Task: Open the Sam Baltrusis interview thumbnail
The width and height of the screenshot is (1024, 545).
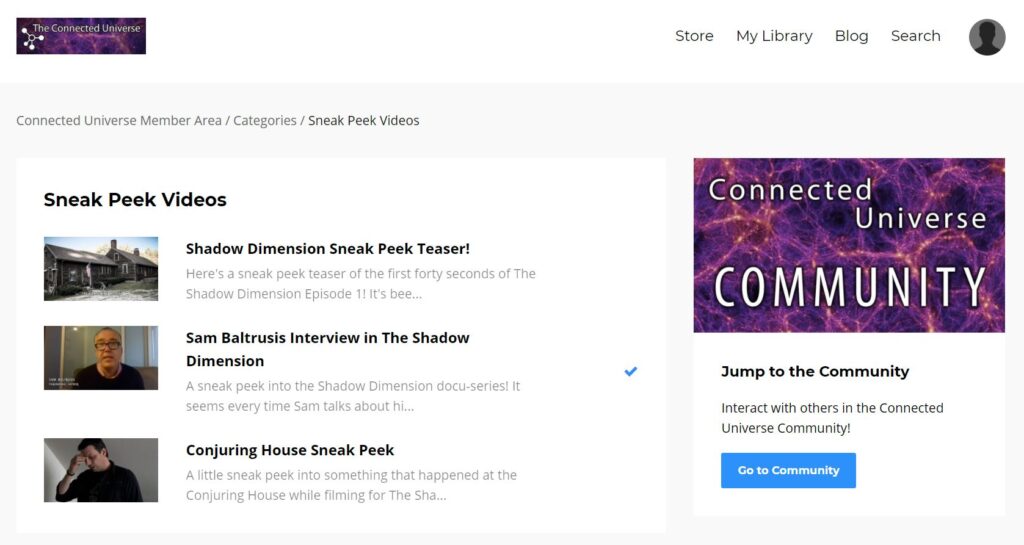Action: [101, 358]
